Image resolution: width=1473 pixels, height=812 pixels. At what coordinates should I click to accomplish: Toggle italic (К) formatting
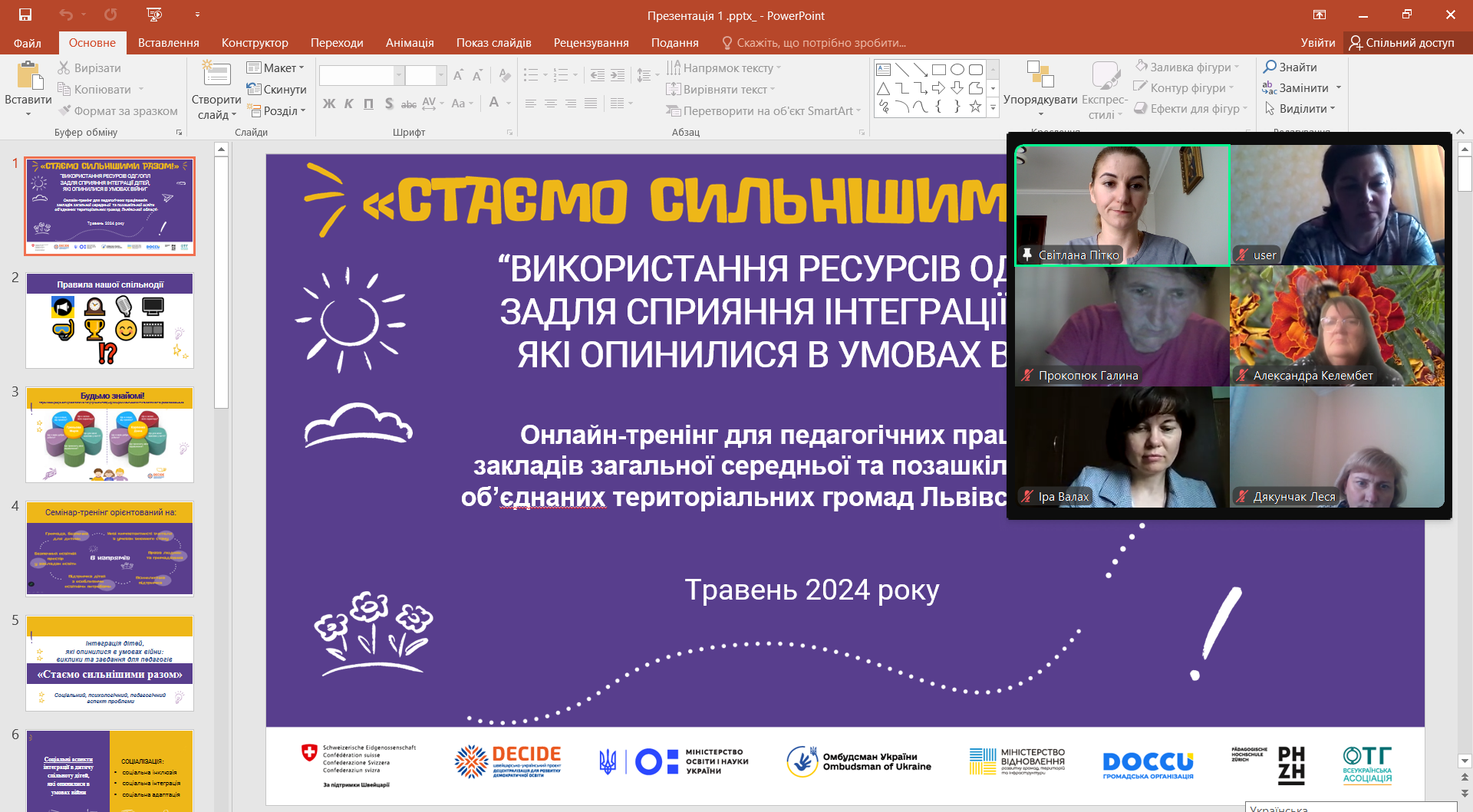pos(348,104)
